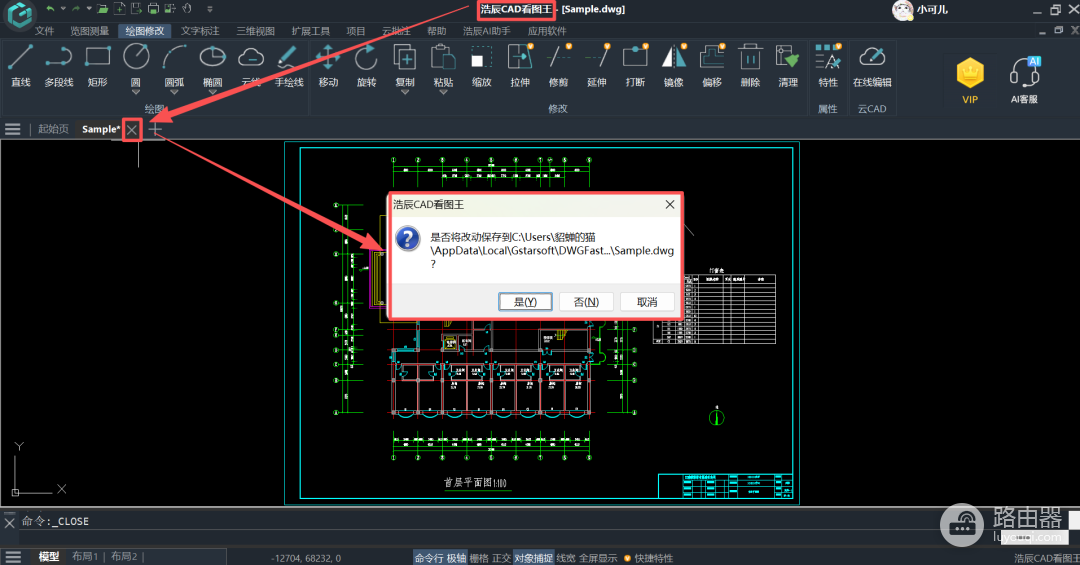
Task: Open the 浩辰AI助手 tab
Action: [x=487, y=31]
